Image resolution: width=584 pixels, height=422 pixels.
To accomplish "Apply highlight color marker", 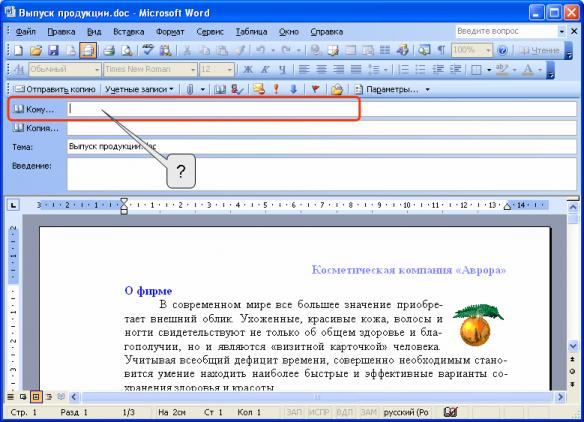I will click(502, 69).
